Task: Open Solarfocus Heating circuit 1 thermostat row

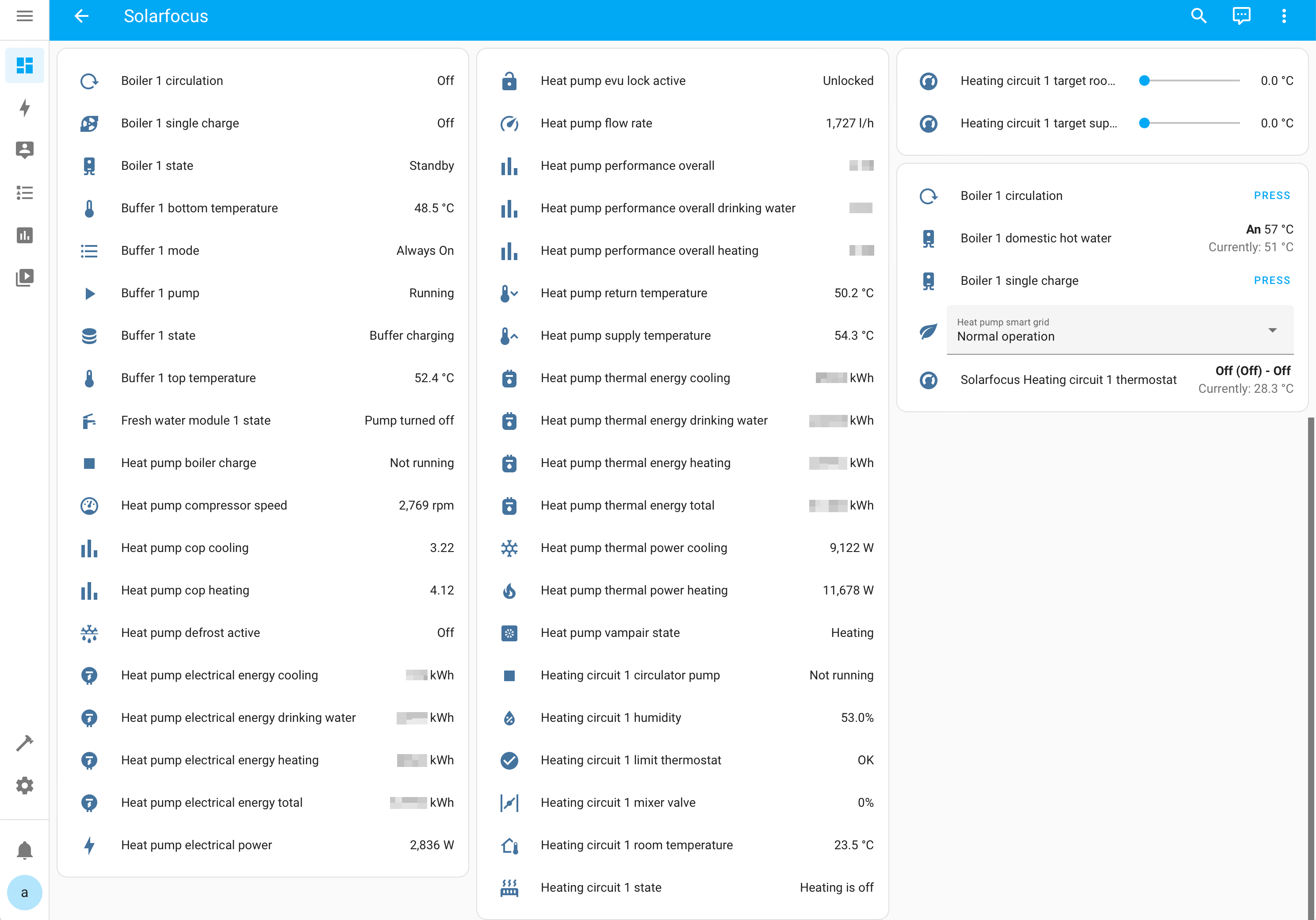Action: pyautogui.click(x=1068, y=379)
